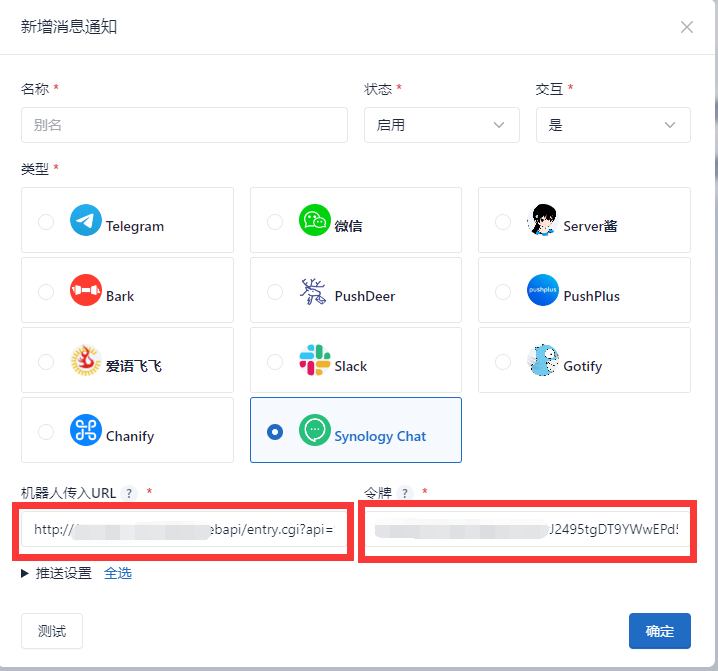Expand the 推送设置 section triangle
This screenshot has width=718, height=671.
[x=25, y=573]
